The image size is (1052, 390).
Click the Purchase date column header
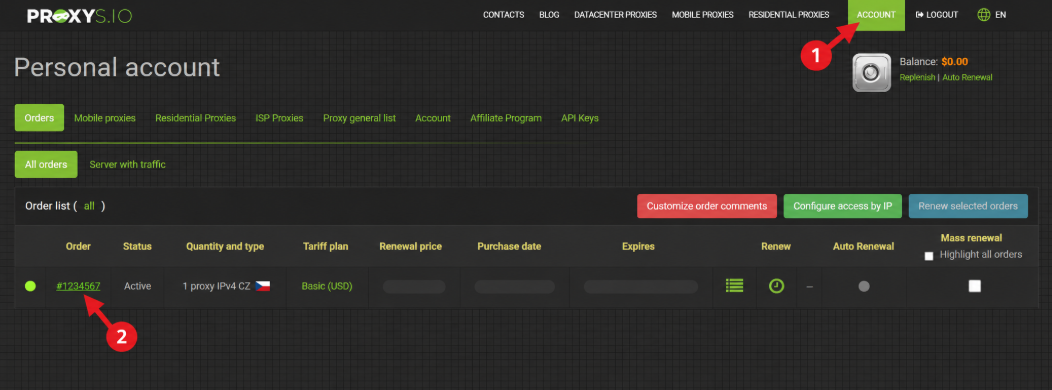coord(509,246)
